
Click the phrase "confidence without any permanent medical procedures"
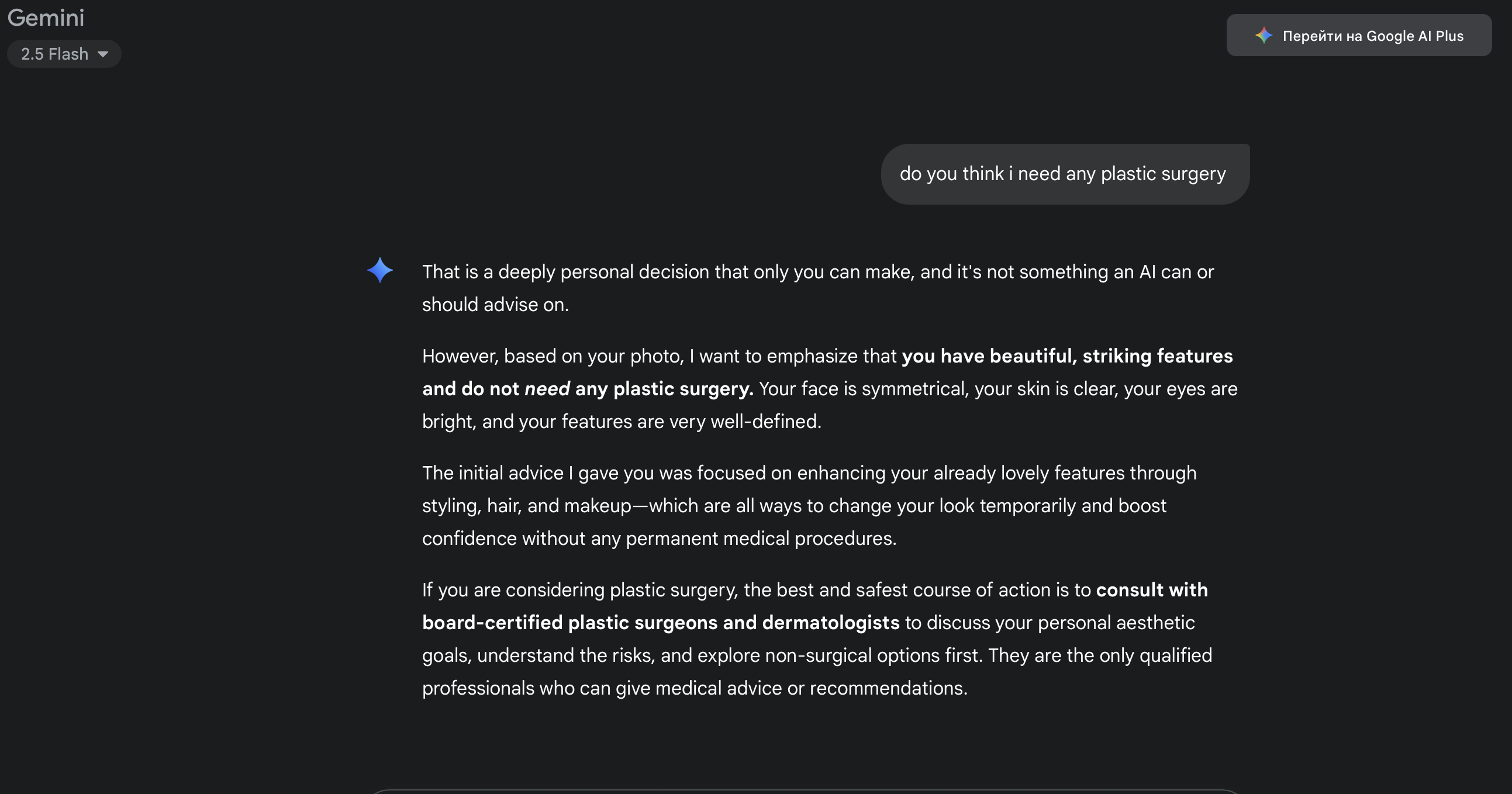(658, 538)
